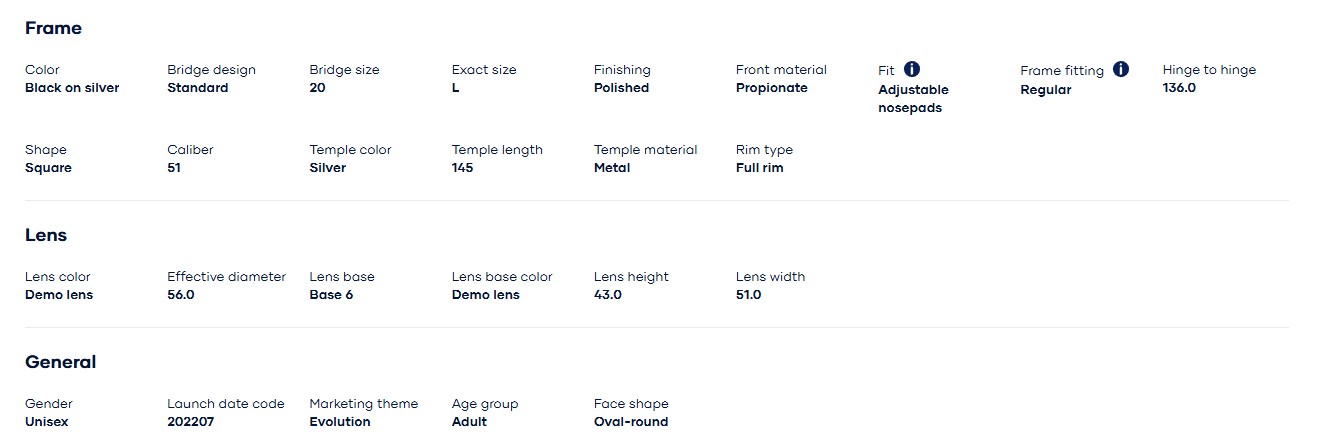Screen dimensions: 1326x447
Task: Click the info icon beside Frame fitting
Action: [1121, 69]
